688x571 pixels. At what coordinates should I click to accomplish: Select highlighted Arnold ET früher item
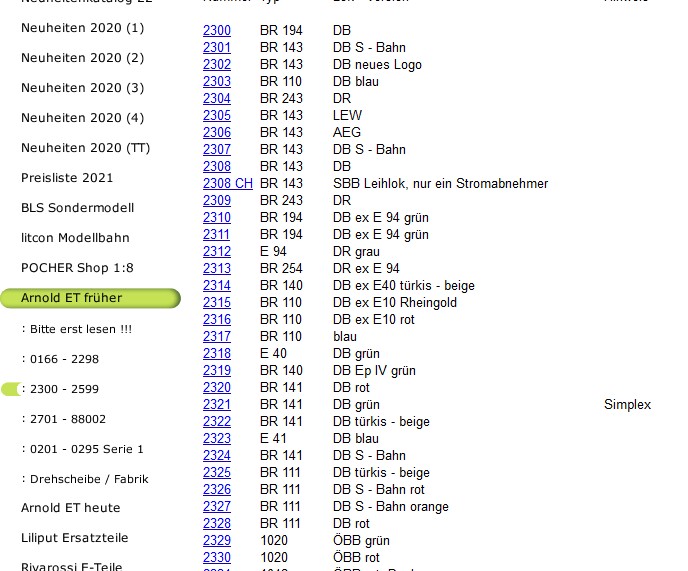90,298
